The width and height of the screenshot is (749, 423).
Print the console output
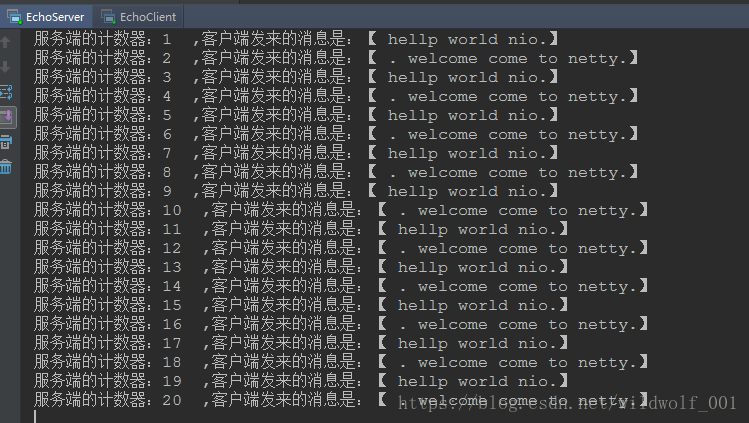(6, 142)
